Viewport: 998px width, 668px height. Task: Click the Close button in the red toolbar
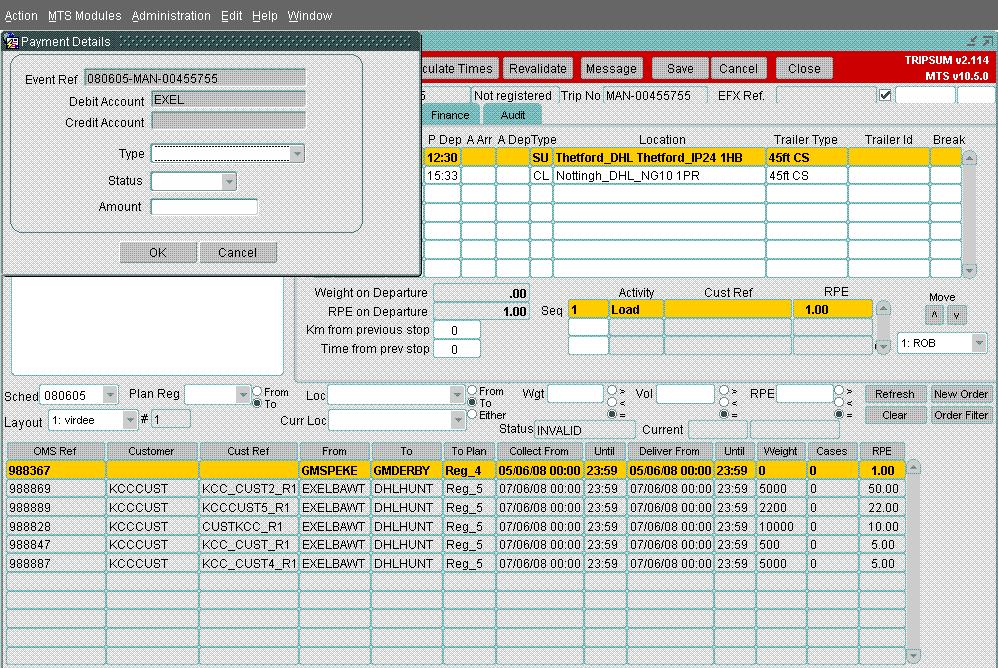[805, 69]
